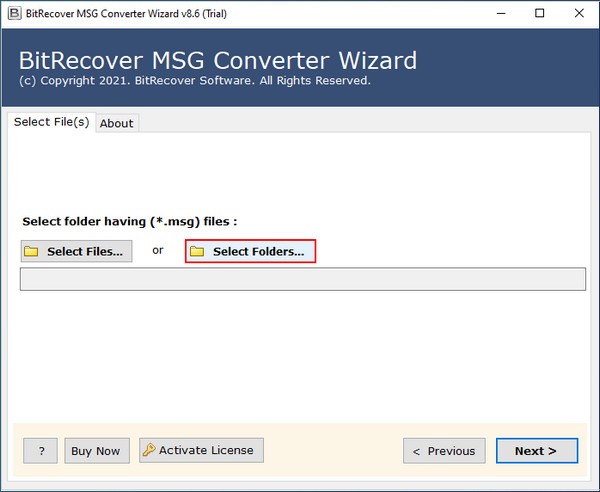
Task: Click the Select Folders... button
Action: [251, 251]
